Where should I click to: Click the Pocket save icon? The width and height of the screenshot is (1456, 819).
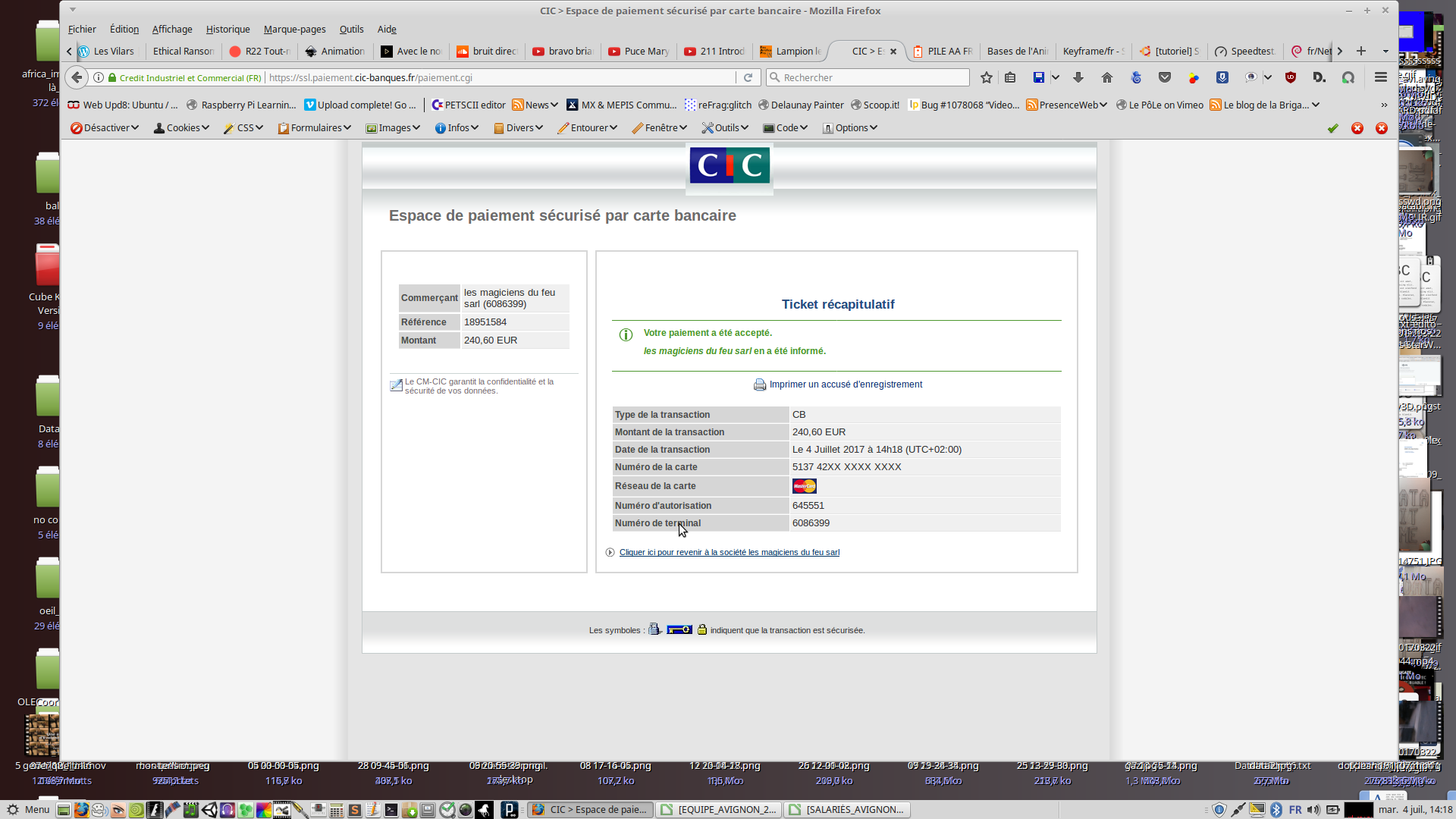point(1165,77)
